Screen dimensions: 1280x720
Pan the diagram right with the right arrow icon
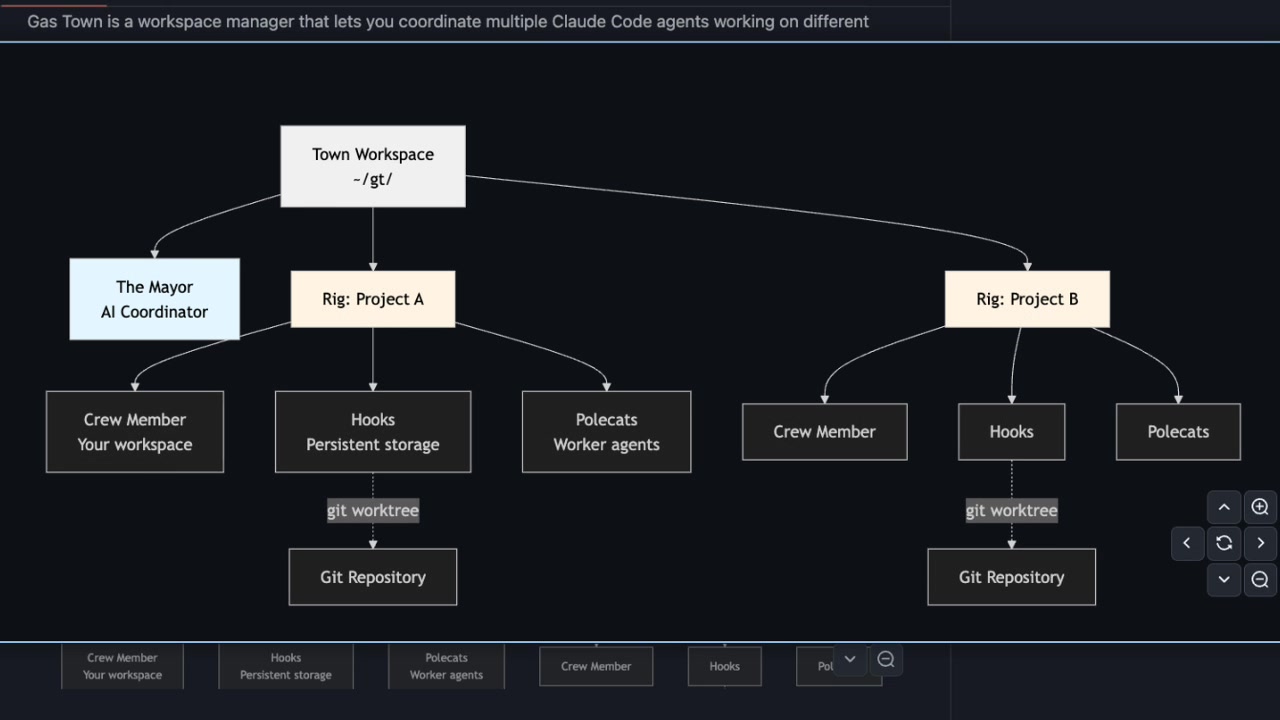[1260, 543]
